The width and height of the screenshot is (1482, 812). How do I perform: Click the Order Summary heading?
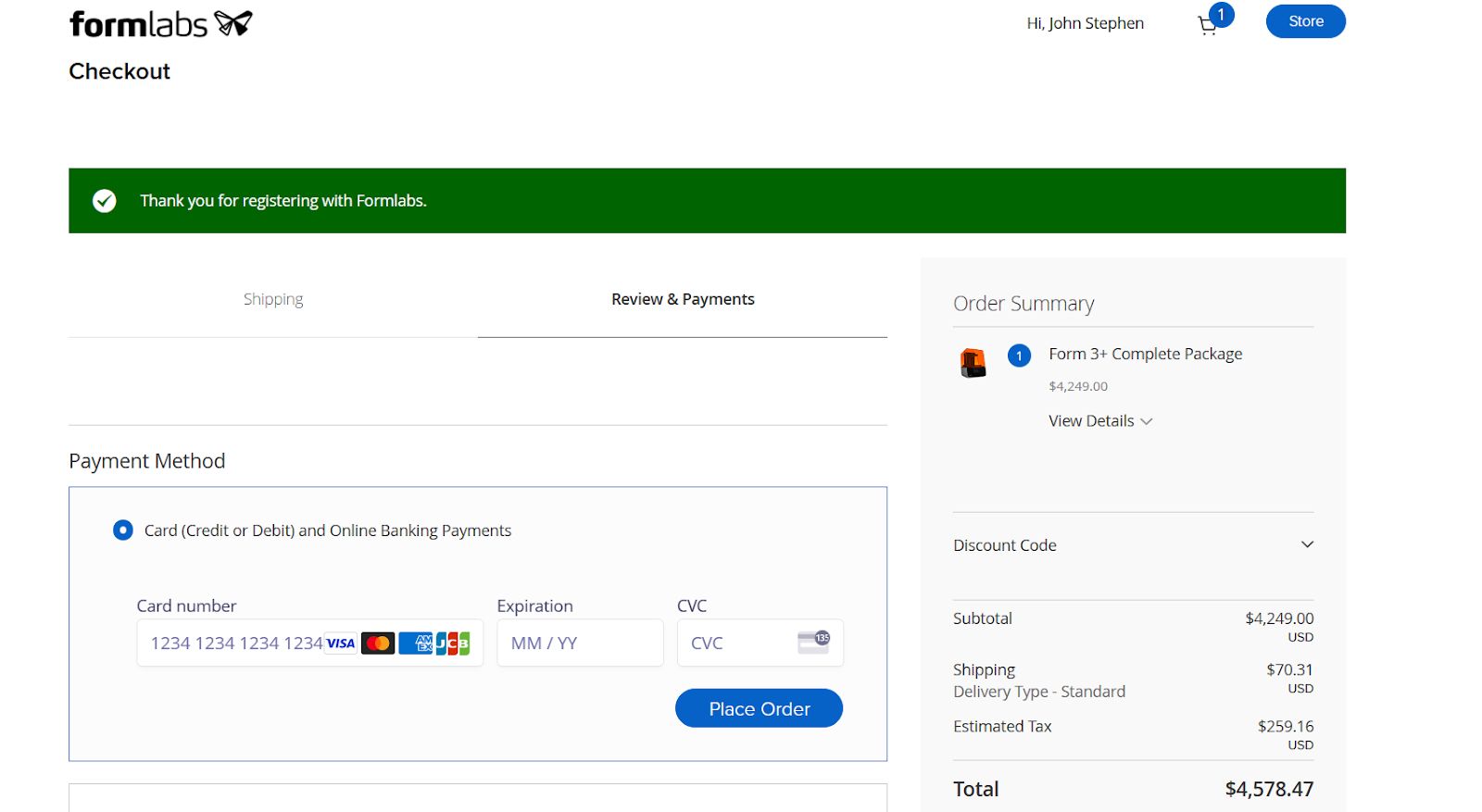(x=1024, y=304)
